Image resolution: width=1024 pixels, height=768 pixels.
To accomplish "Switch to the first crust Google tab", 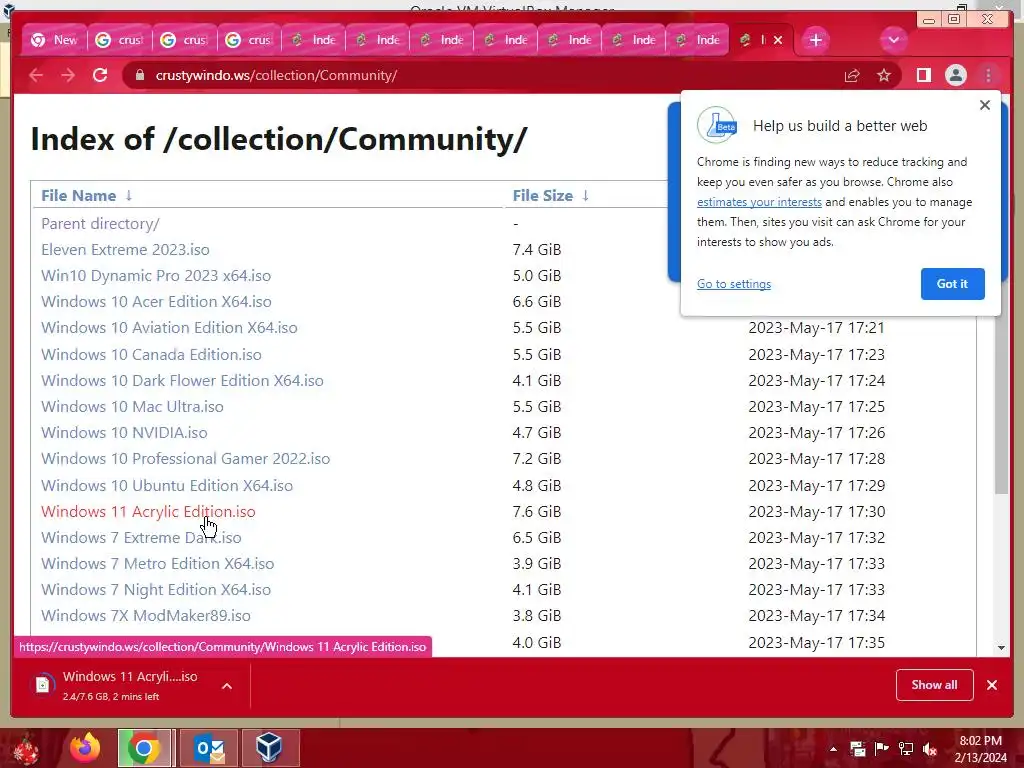I will (x=119, y=40).
